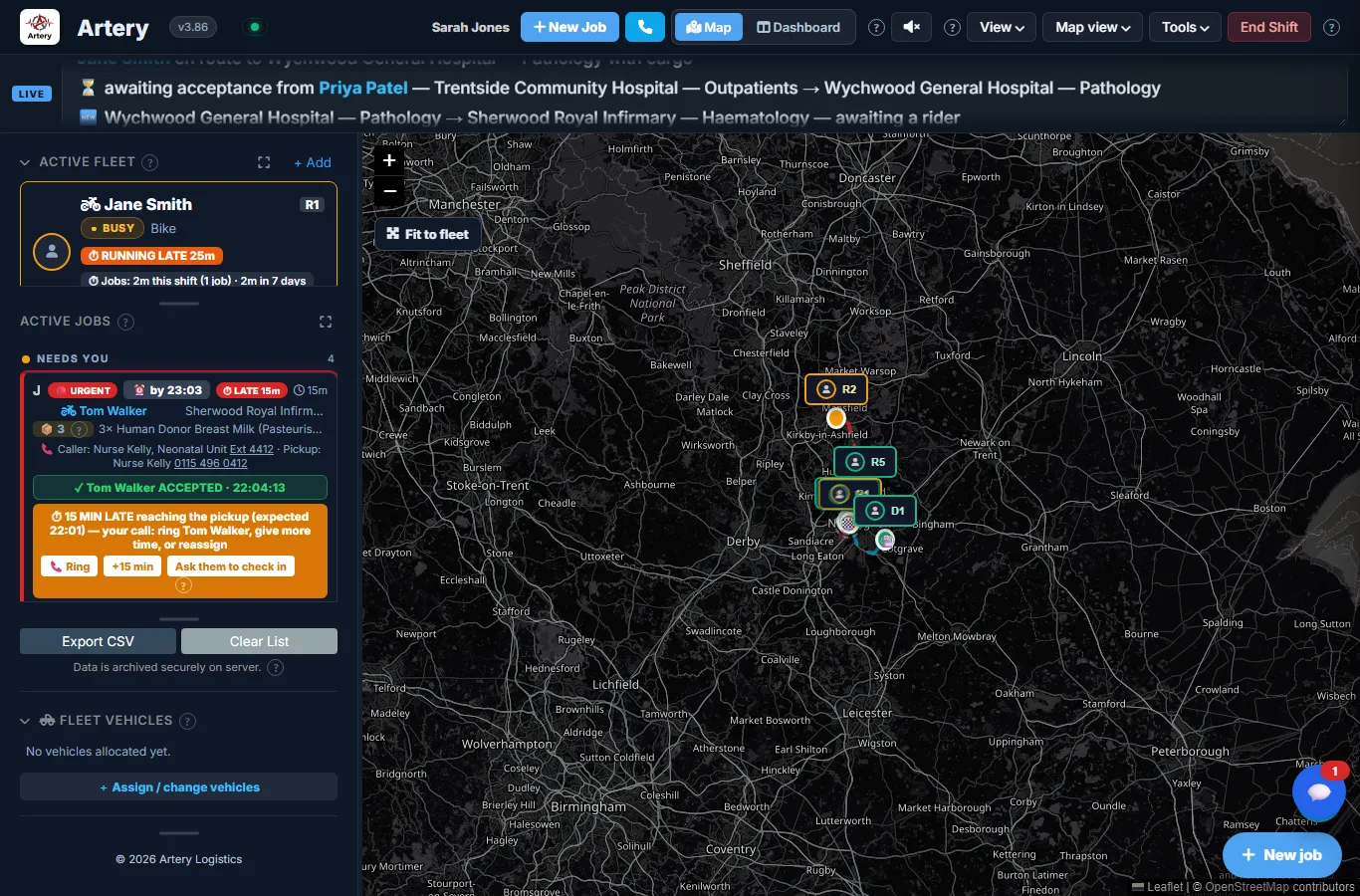1360x896 pixels.
Task: Zoom in on the map
Action: (x=389, y=160)
